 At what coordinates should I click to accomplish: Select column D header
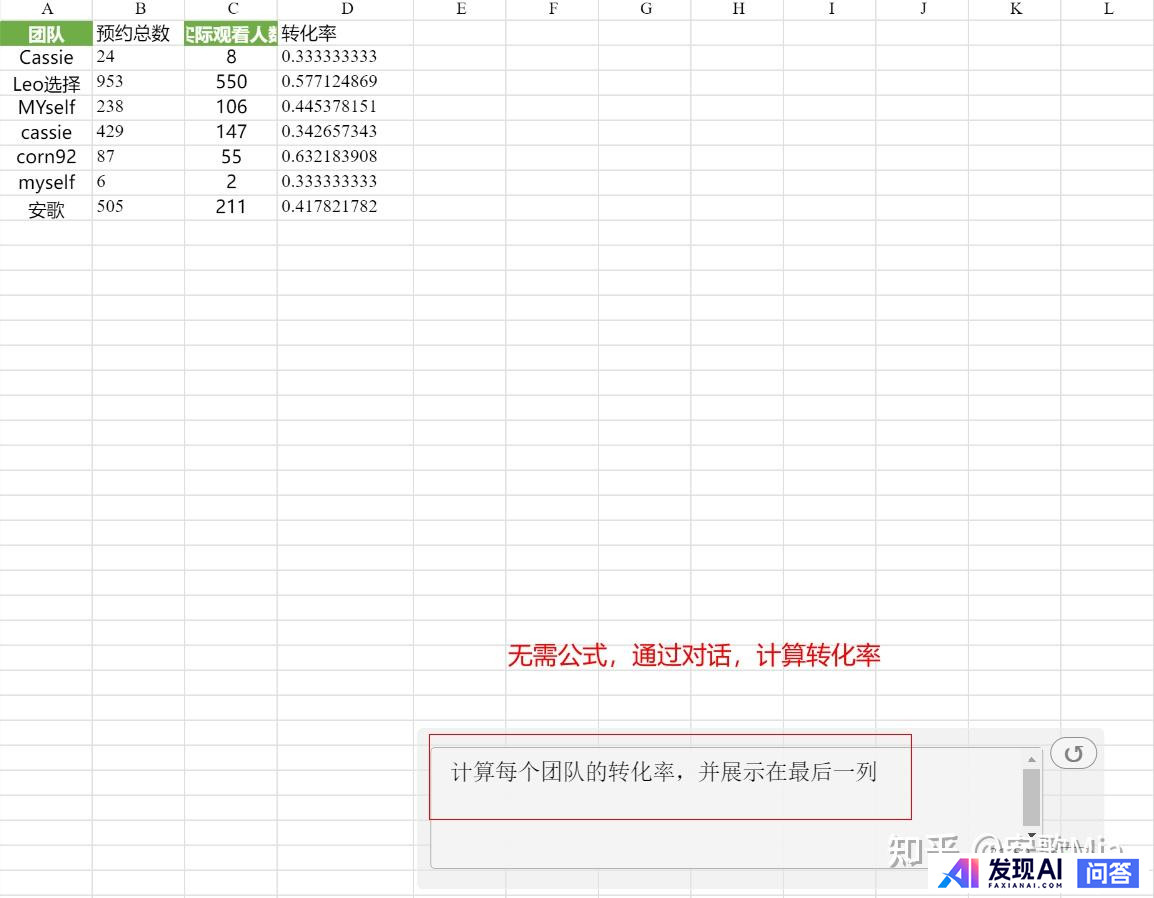tap(345, 9)
